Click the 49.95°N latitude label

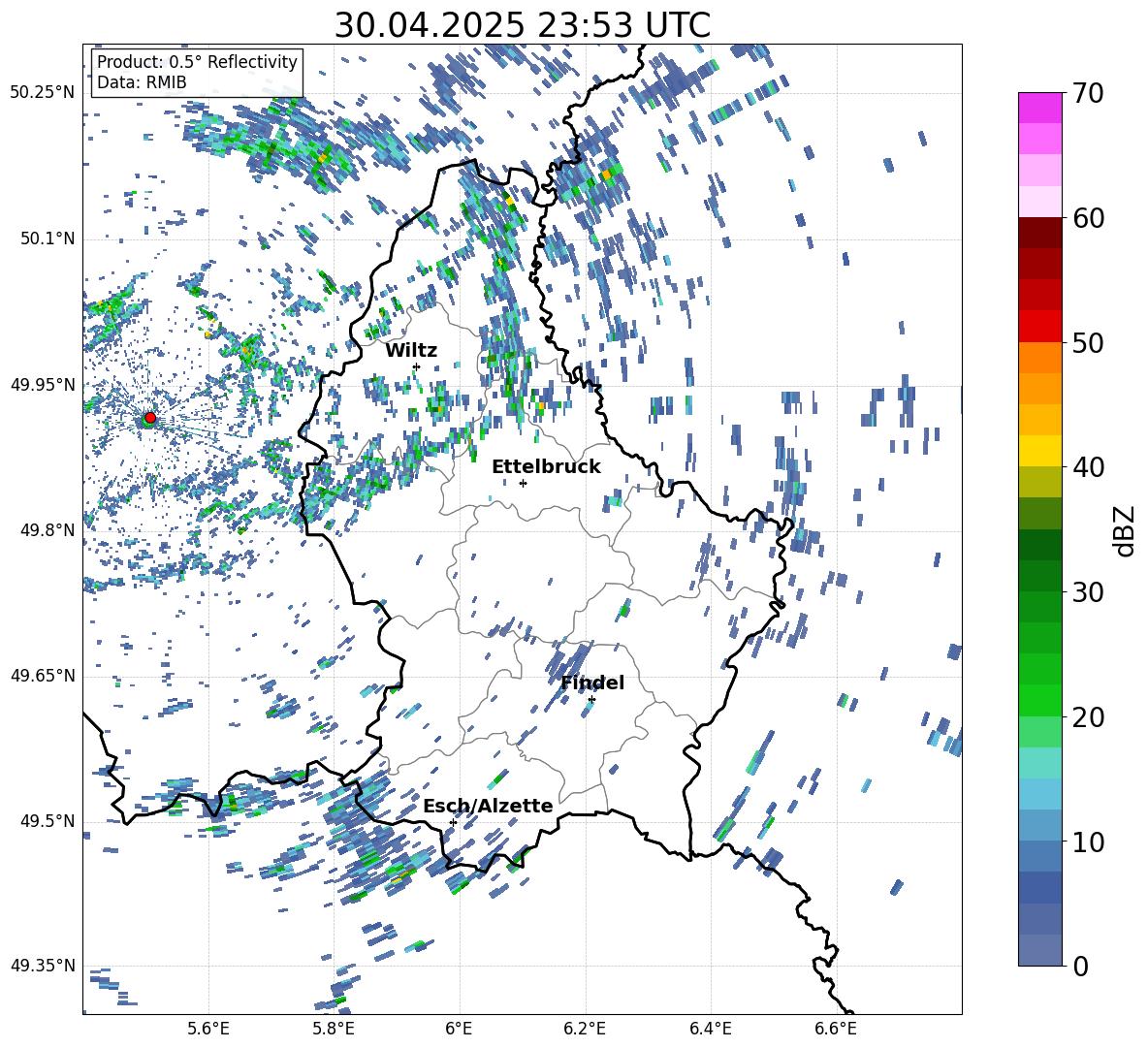[43, 384]
